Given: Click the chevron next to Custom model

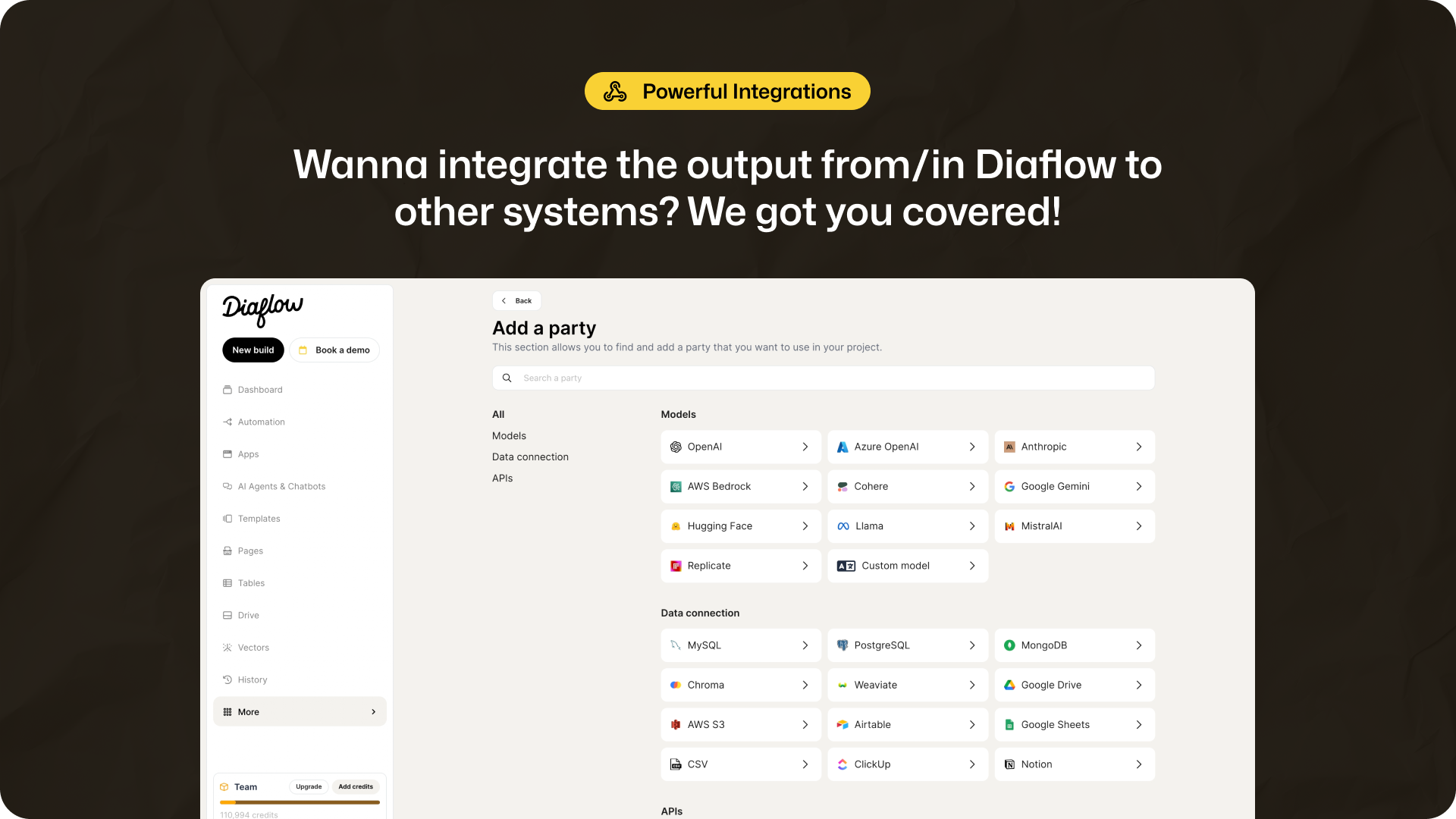Looking at the screenshot, I should 972,565.
